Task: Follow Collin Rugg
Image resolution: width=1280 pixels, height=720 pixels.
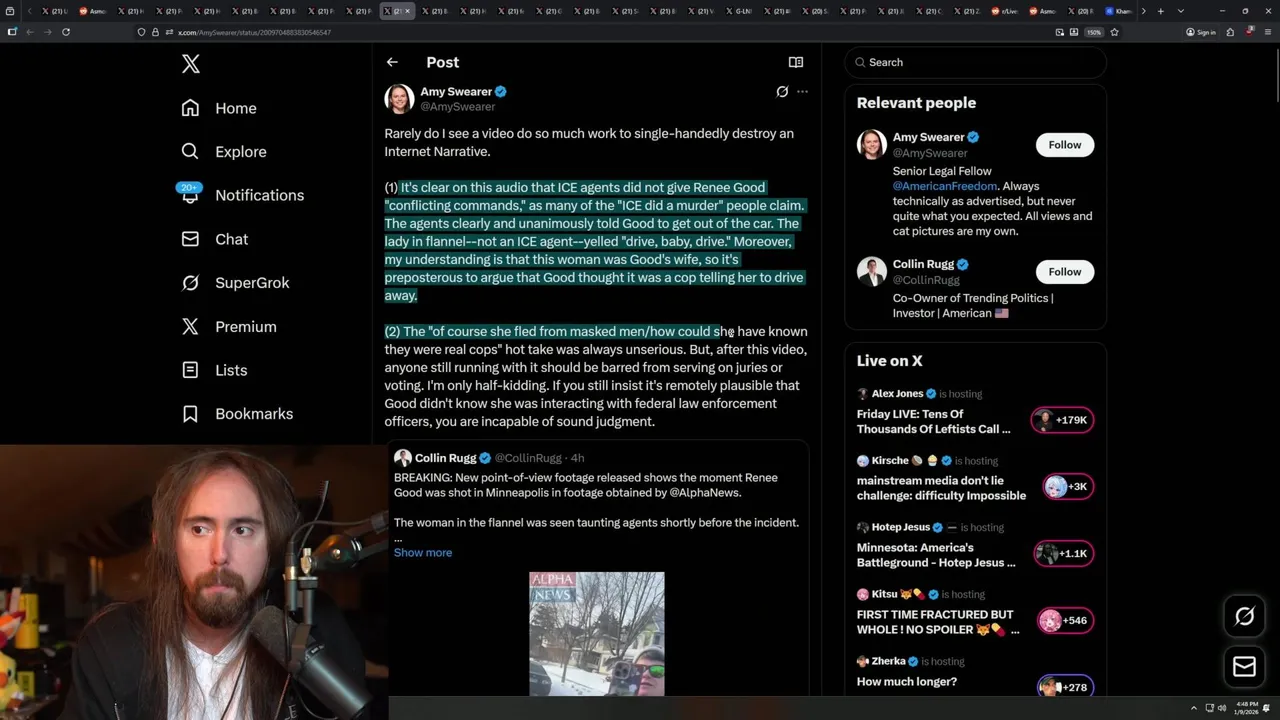Action: point(1065,272)
